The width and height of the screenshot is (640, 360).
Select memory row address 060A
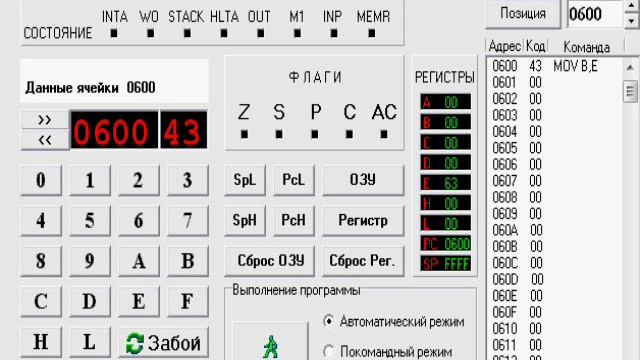pyautogui.click(x=555, y=230)
